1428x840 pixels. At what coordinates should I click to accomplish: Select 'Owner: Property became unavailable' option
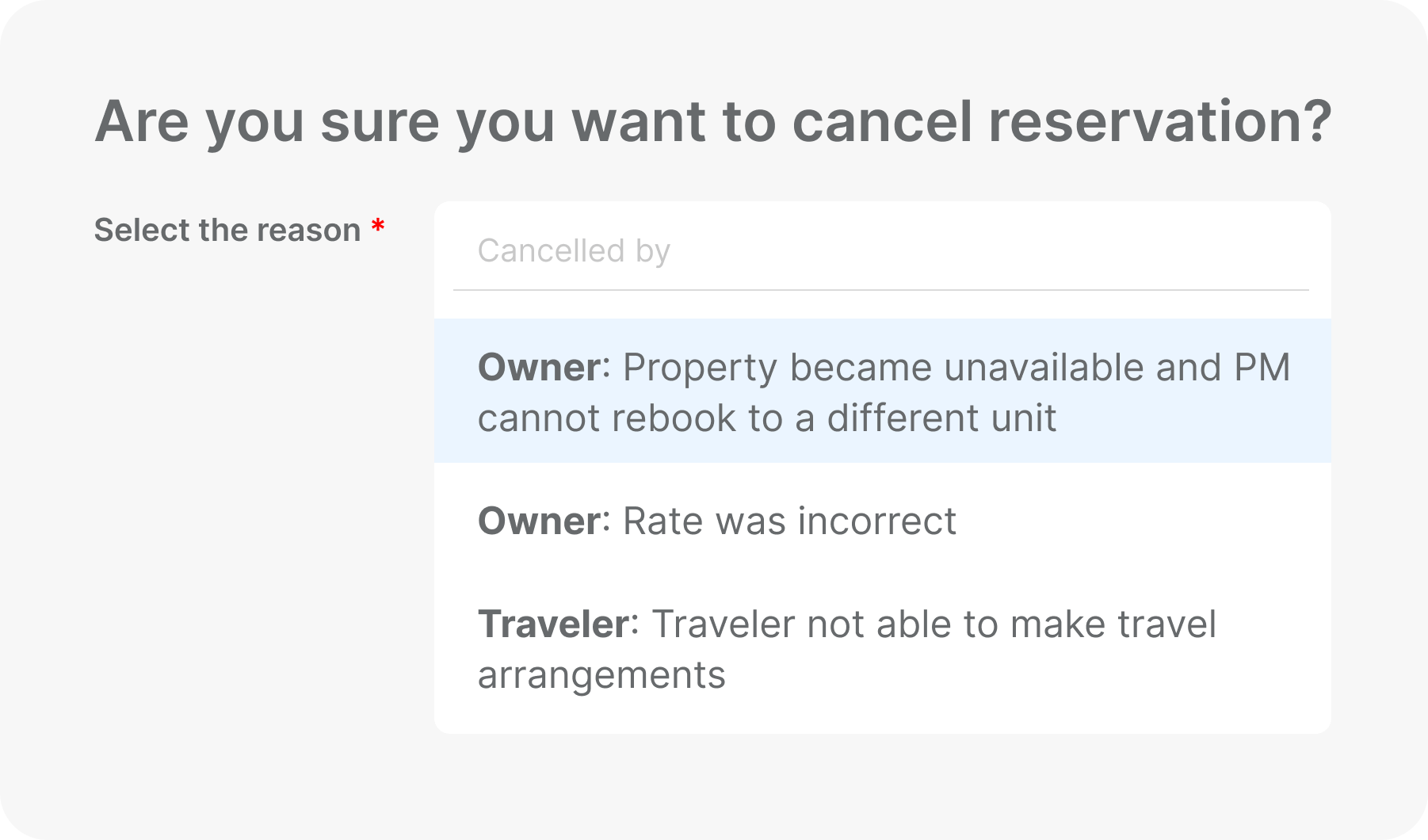[881, 391]
